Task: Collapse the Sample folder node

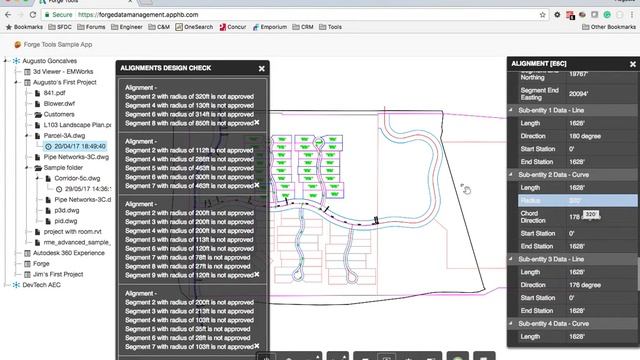Action: pyautogui.click(x=27, y=168)
